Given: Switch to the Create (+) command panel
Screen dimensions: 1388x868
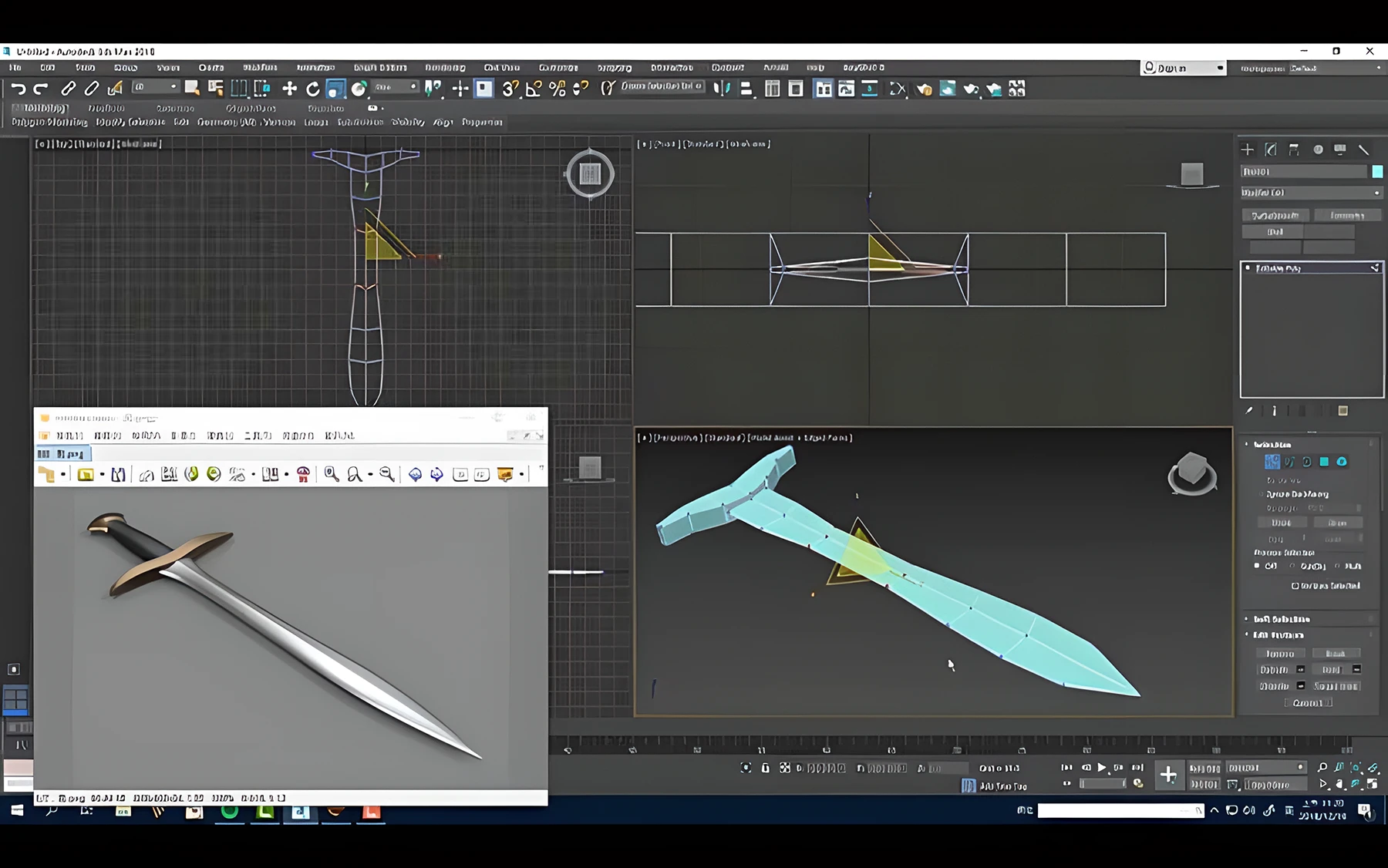Looking at the screenshot, I should (x=1247, y=150).
